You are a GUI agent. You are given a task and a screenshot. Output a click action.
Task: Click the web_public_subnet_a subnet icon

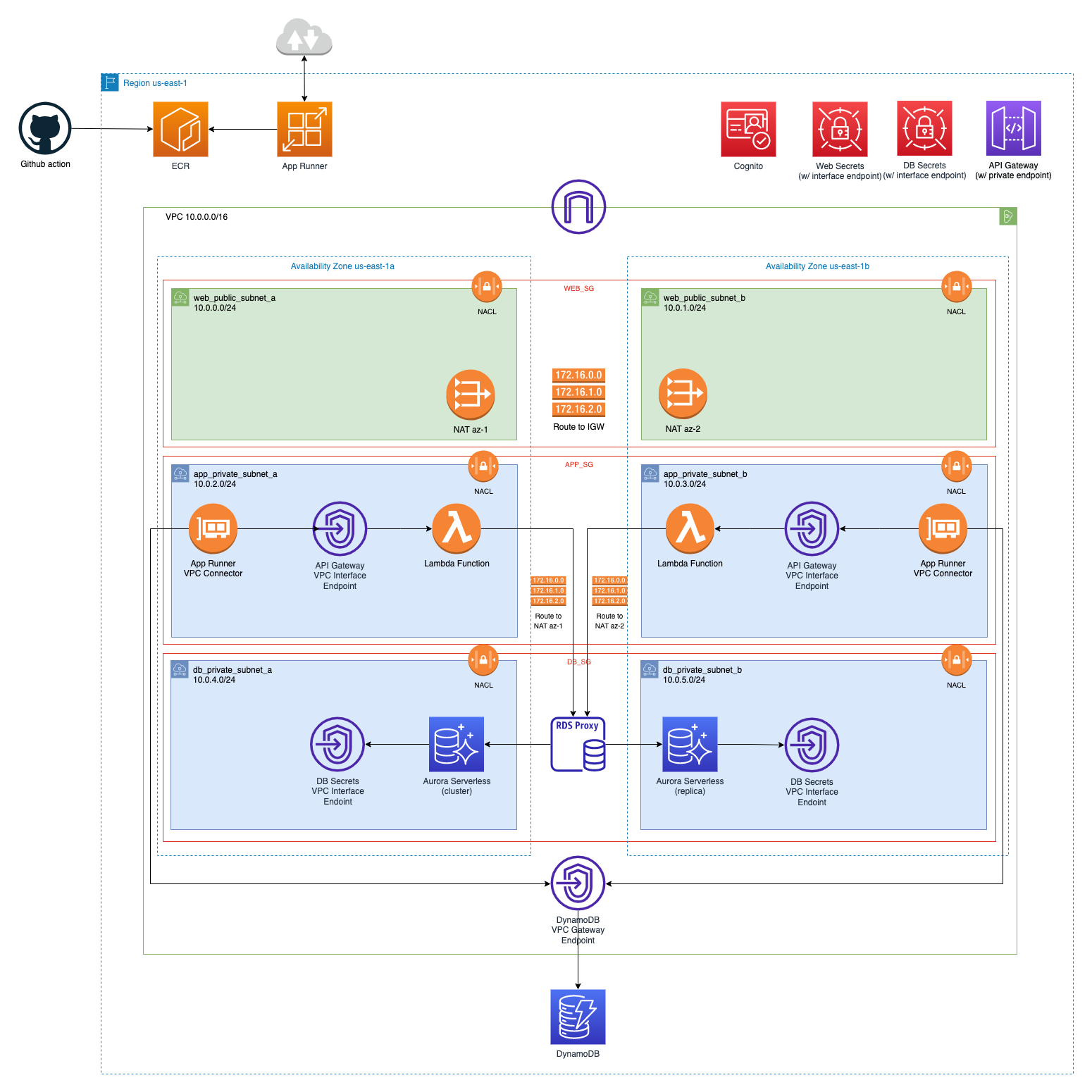(180, 297)
